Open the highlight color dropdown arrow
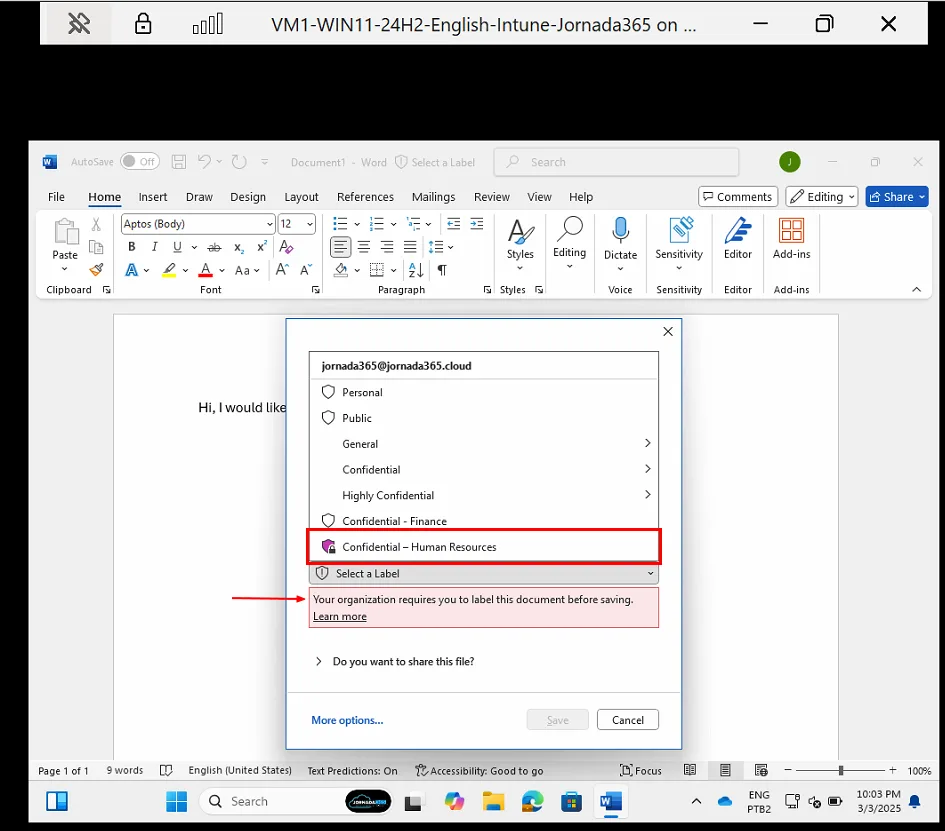This screenshot has height=831, width=945. click(x=185, y=271)
